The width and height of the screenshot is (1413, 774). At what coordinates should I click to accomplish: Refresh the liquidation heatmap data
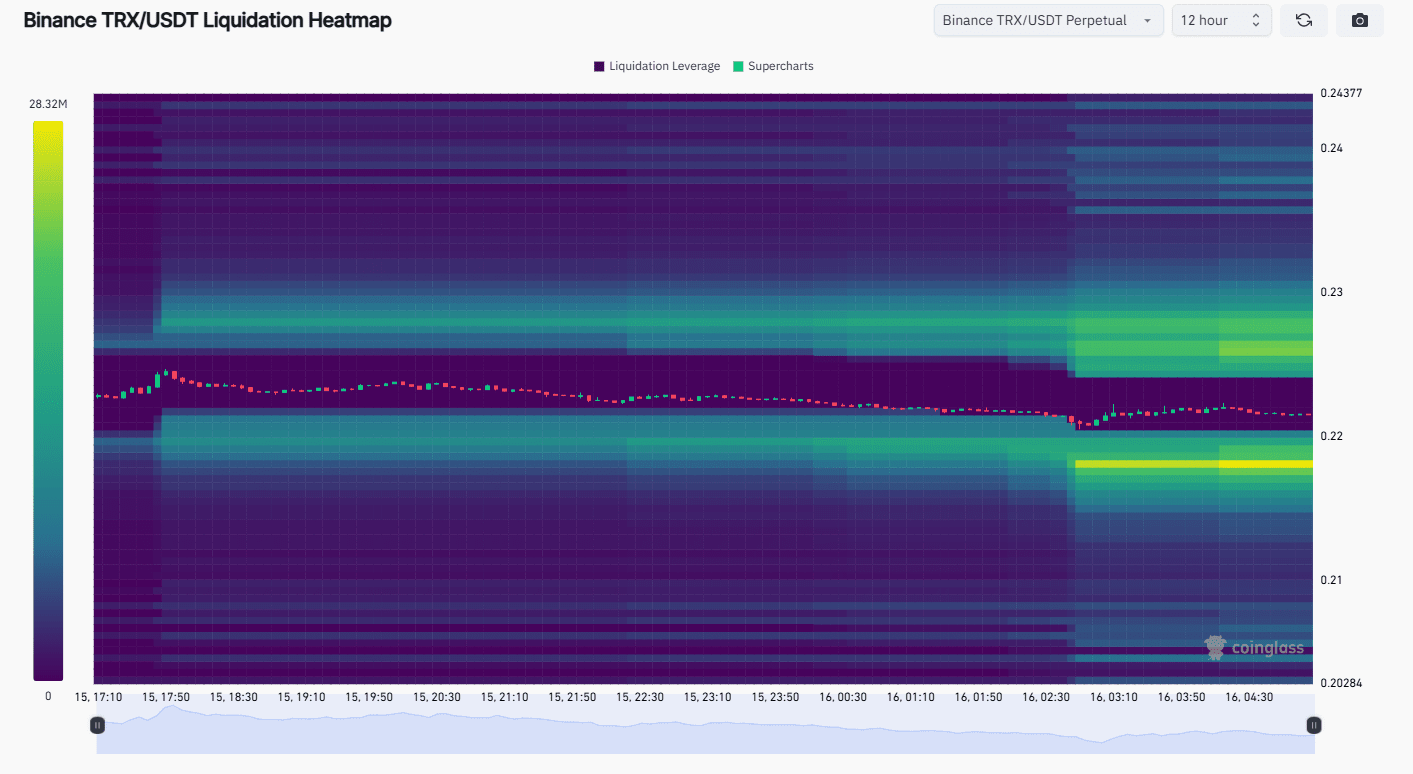(1304, 20)
